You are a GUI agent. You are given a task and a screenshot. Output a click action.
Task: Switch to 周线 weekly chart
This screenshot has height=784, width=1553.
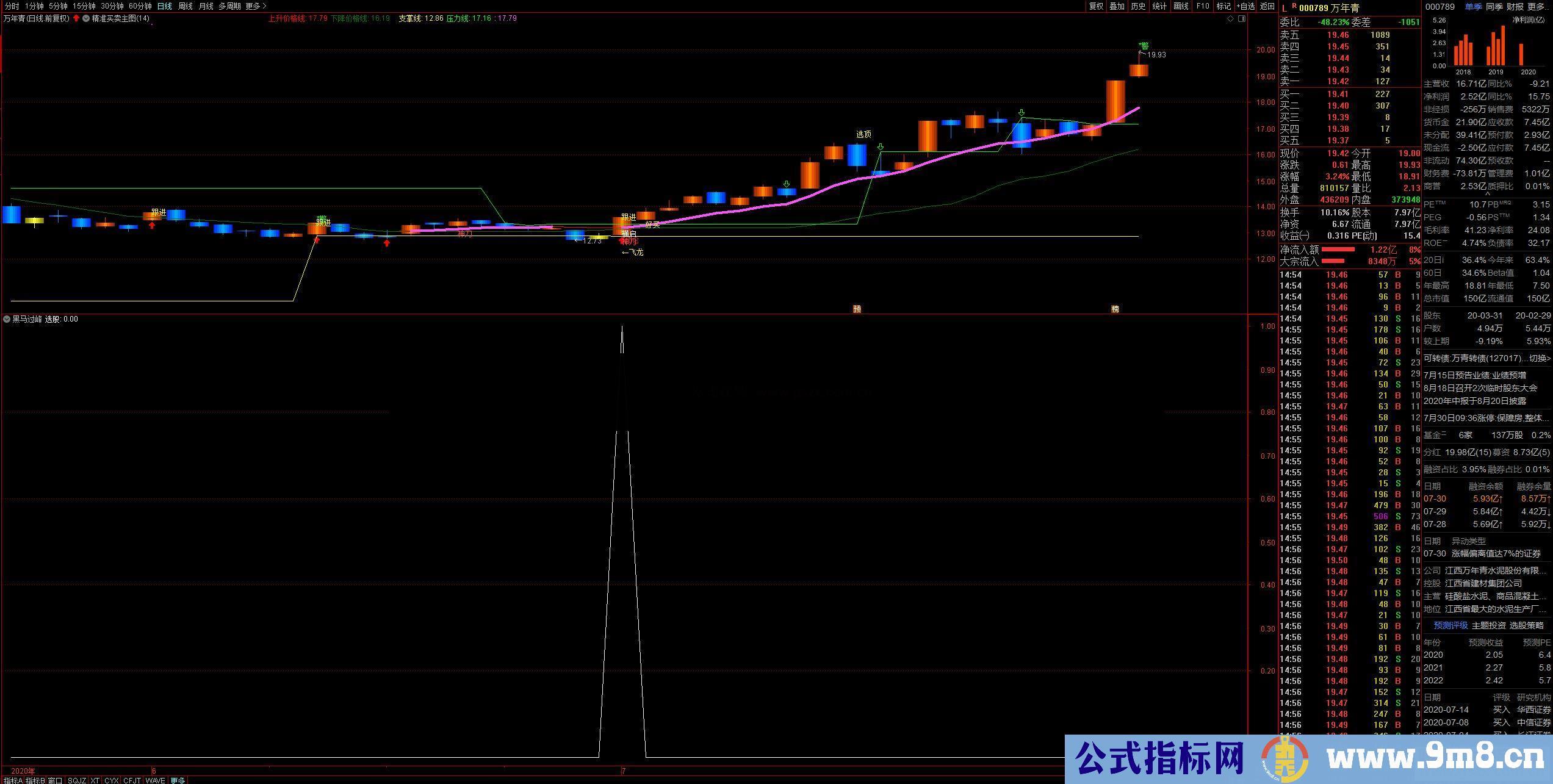point(185,6)
